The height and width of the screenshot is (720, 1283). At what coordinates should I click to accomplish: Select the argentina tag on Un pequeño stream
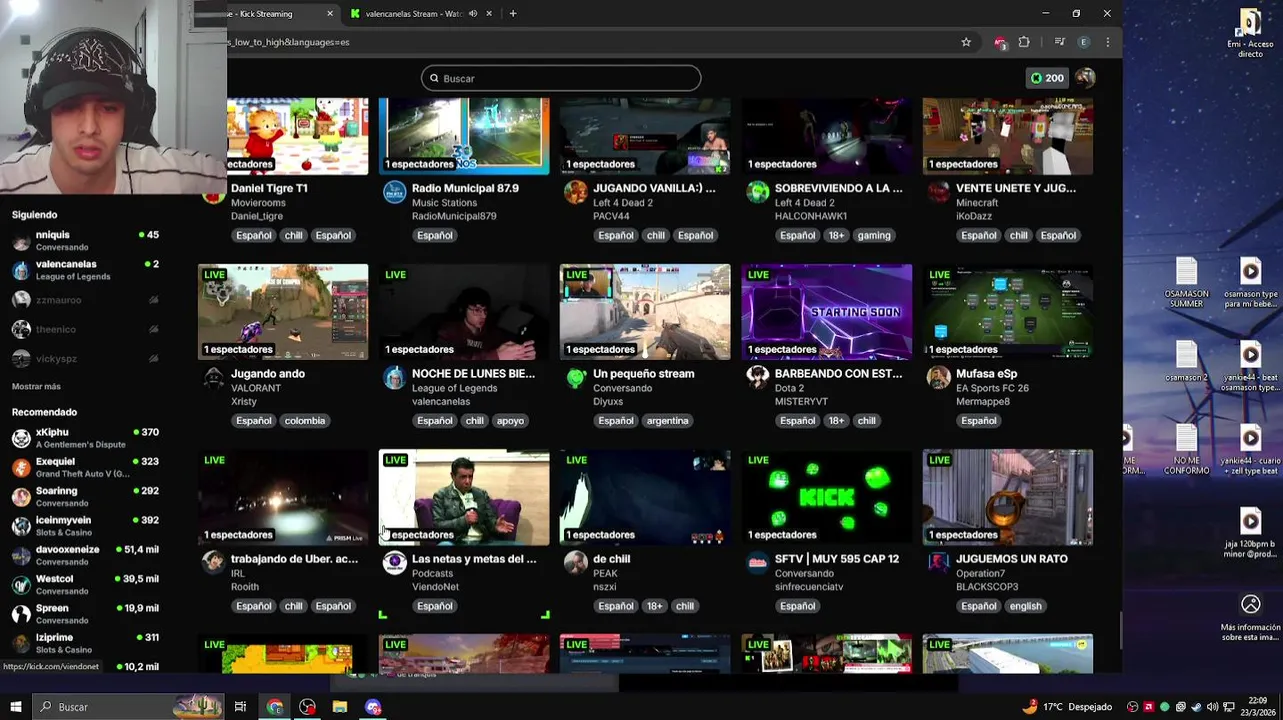point(667,421)
